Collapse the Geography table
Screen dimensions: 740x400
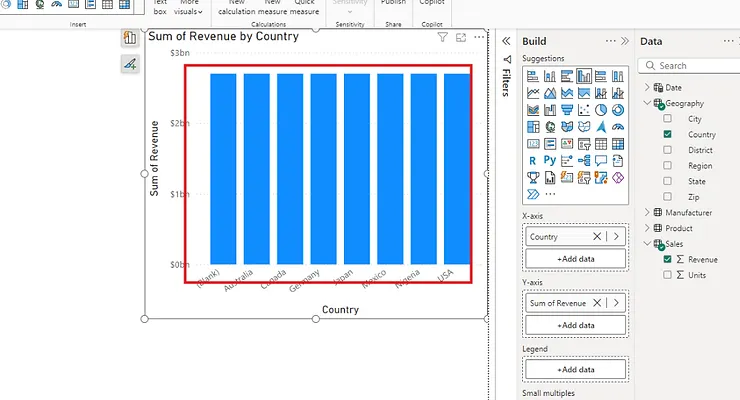[x=647, y=103]
